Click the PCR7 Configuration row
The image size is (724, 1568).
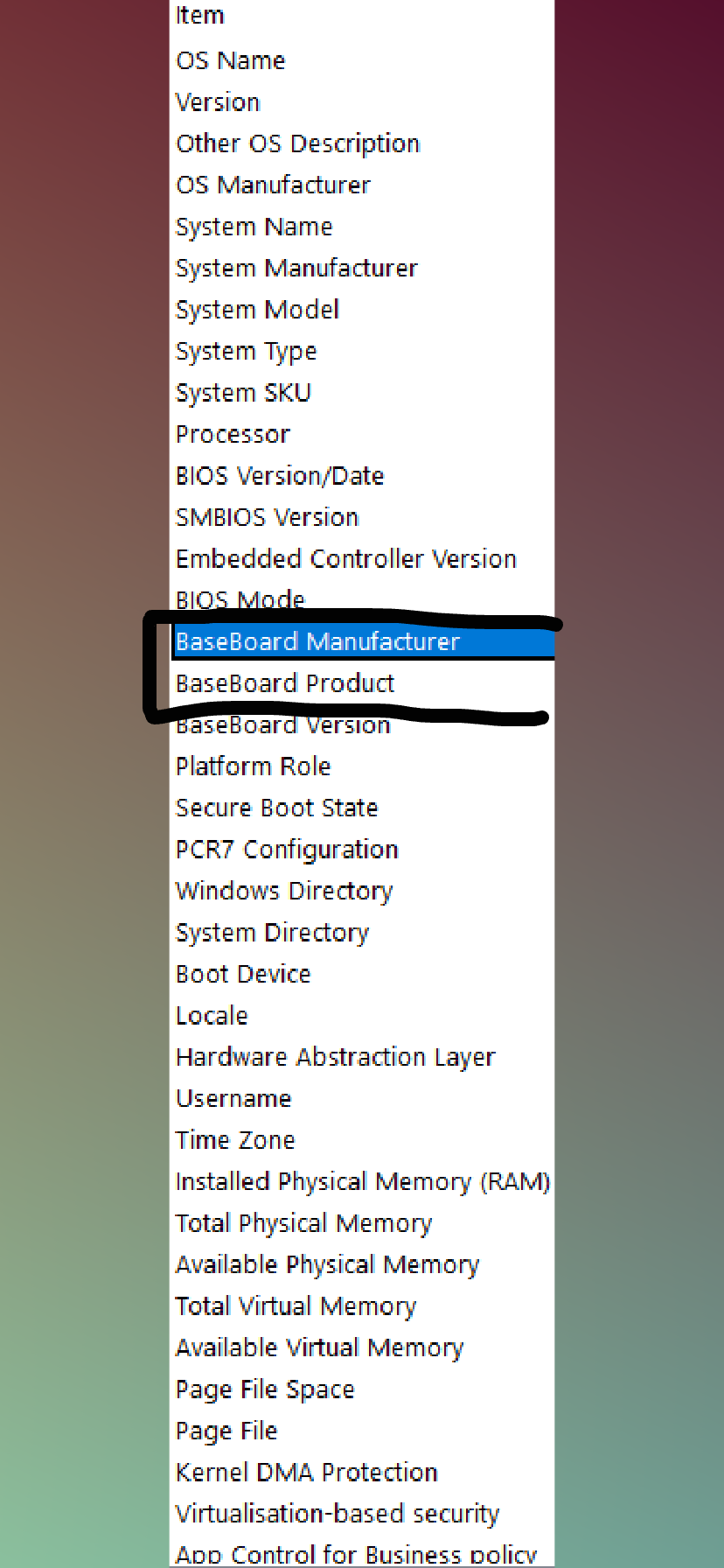[361, 850]
